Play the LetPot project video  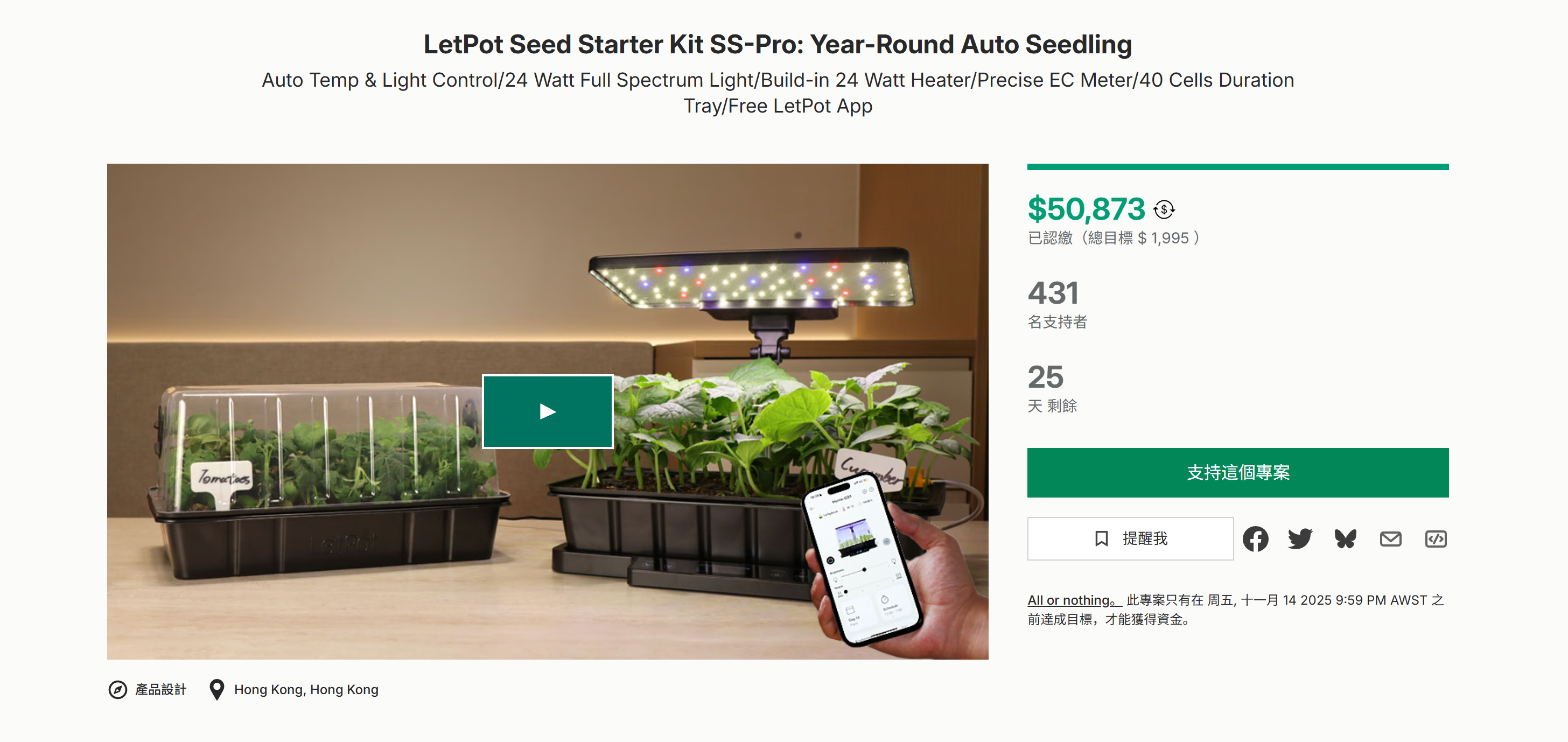pos(547,411)
